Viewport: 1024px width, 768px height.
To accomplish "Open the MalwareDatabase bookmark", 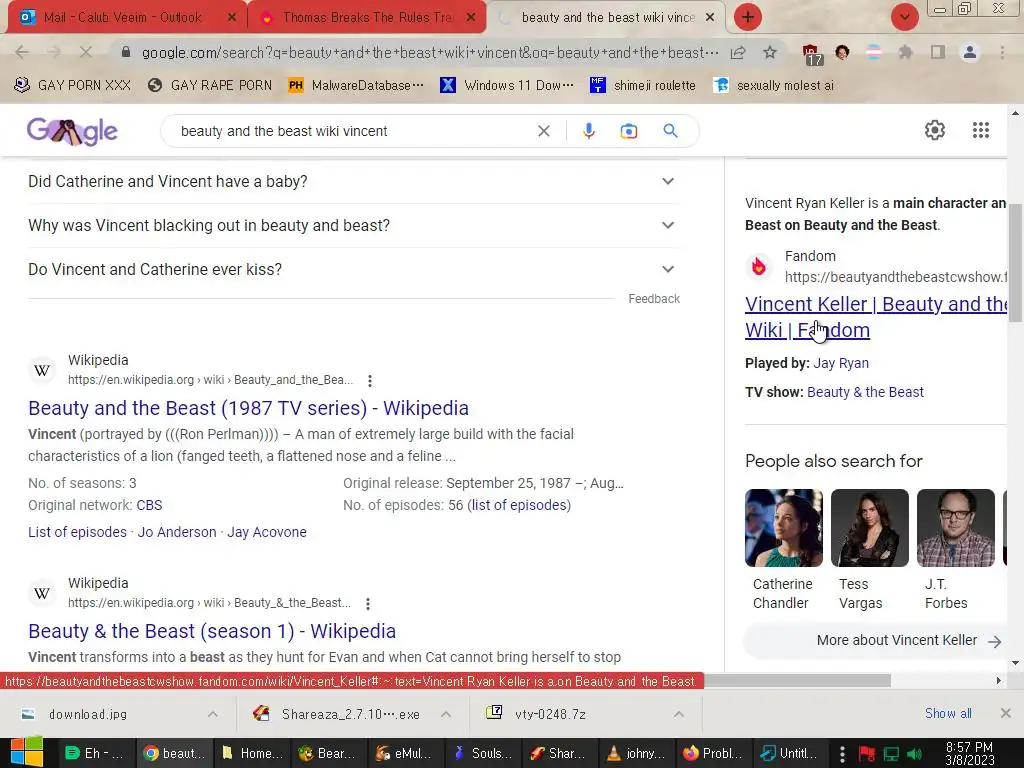I will coord(356,85).
